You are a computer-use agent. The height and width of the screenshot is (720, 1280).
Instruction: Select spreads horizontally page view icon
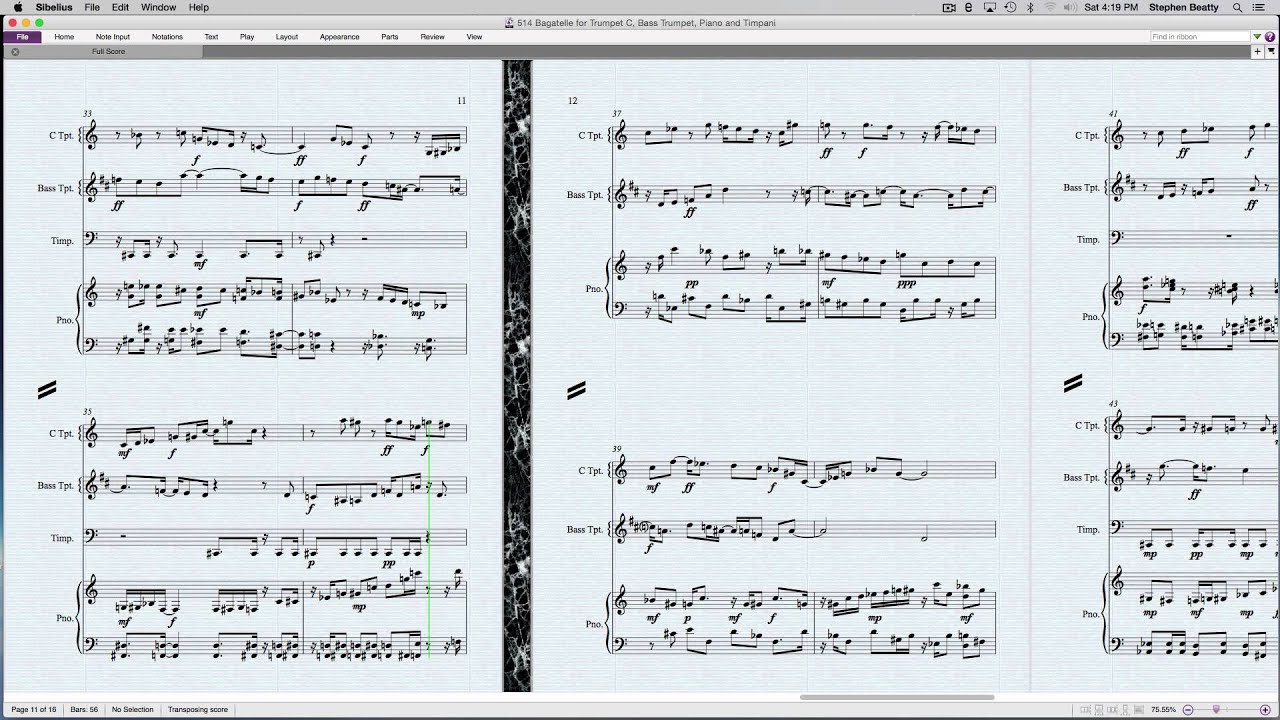tap(1085, 709)
